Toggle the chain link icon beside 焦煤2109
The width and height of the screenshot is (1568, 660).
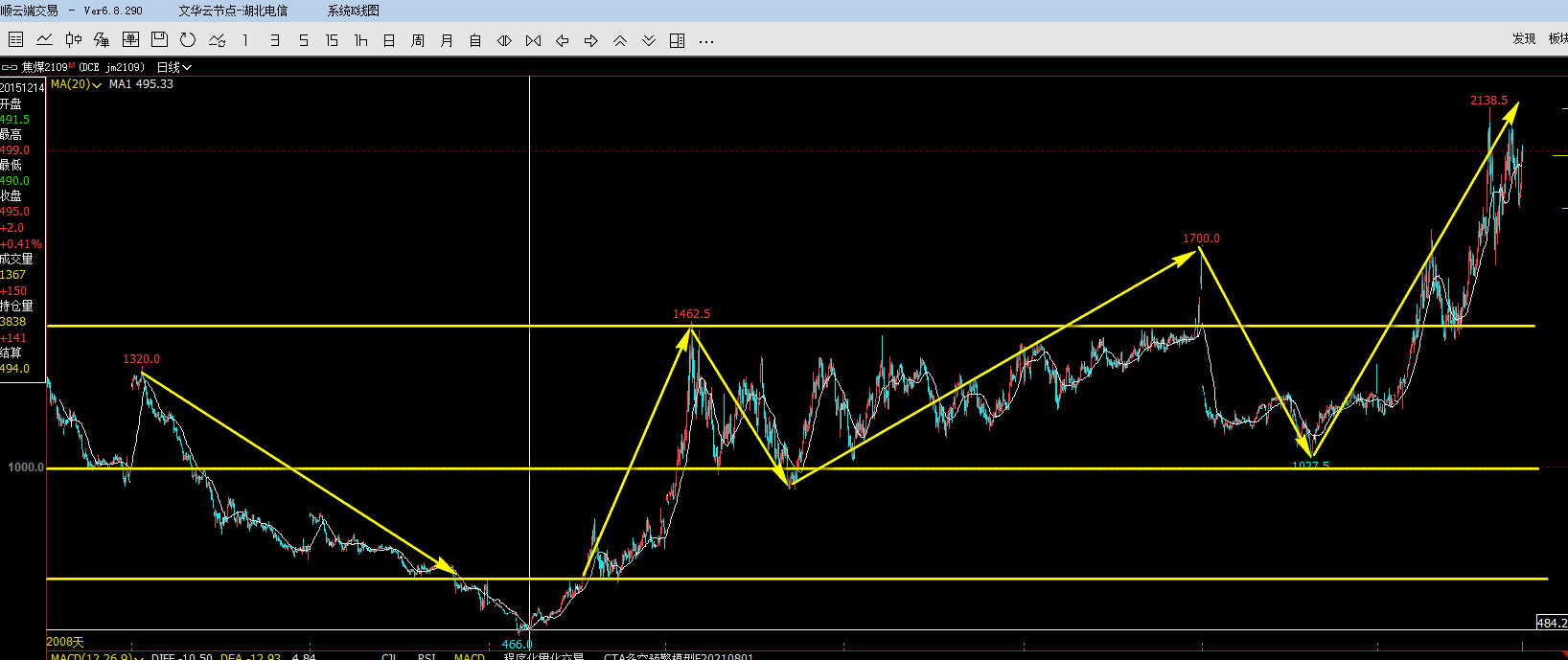point(10,68)
